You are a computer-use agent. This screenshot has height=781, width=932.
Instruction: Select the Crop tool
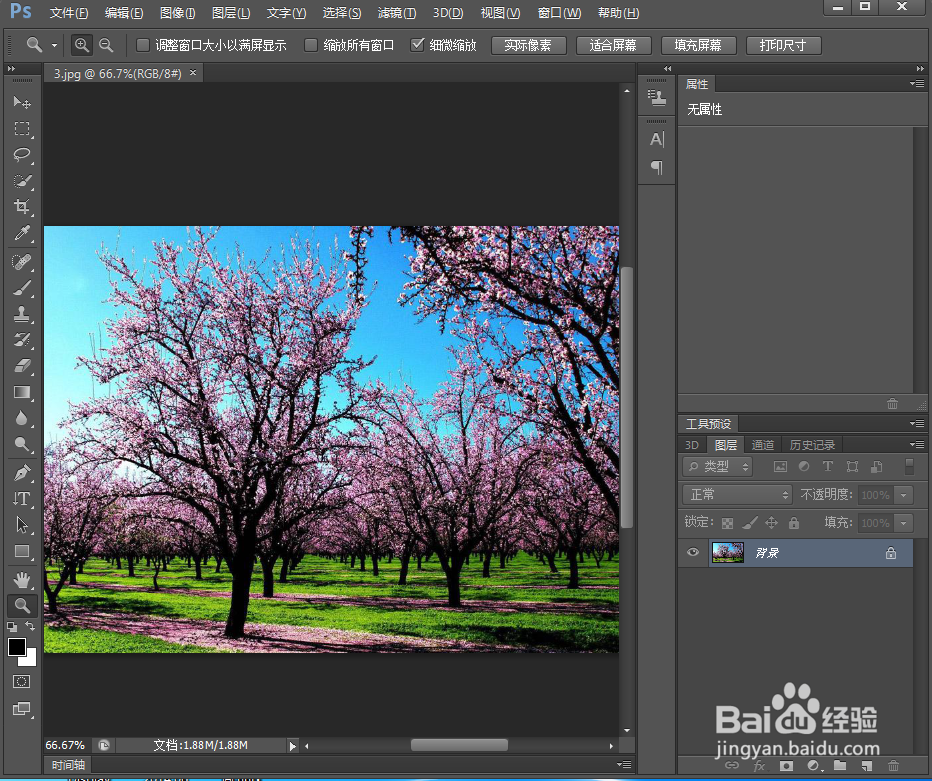click(22, 207)
